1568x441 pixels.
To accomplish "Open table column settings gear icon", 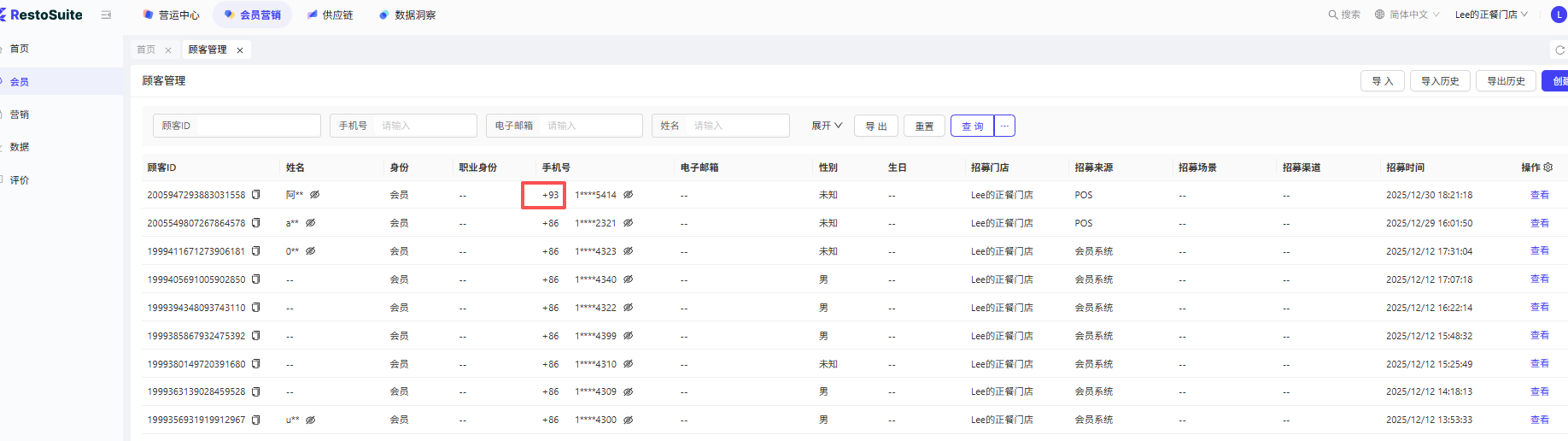I will 1548,168.
